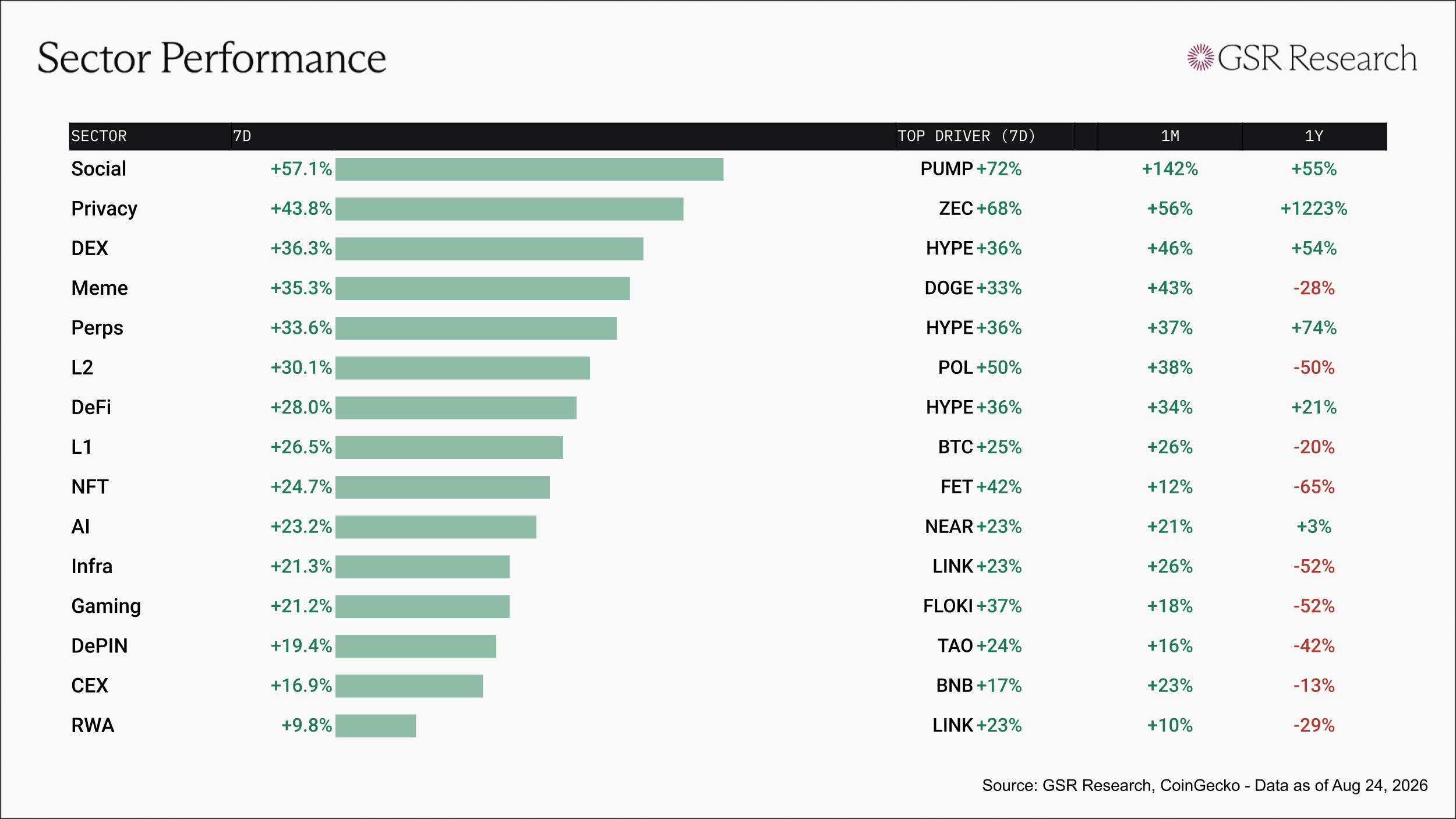The height and width of the screenshot is (819, 1456).
Task: Click the Social sector green bar
Action: (x=529, y=170)
